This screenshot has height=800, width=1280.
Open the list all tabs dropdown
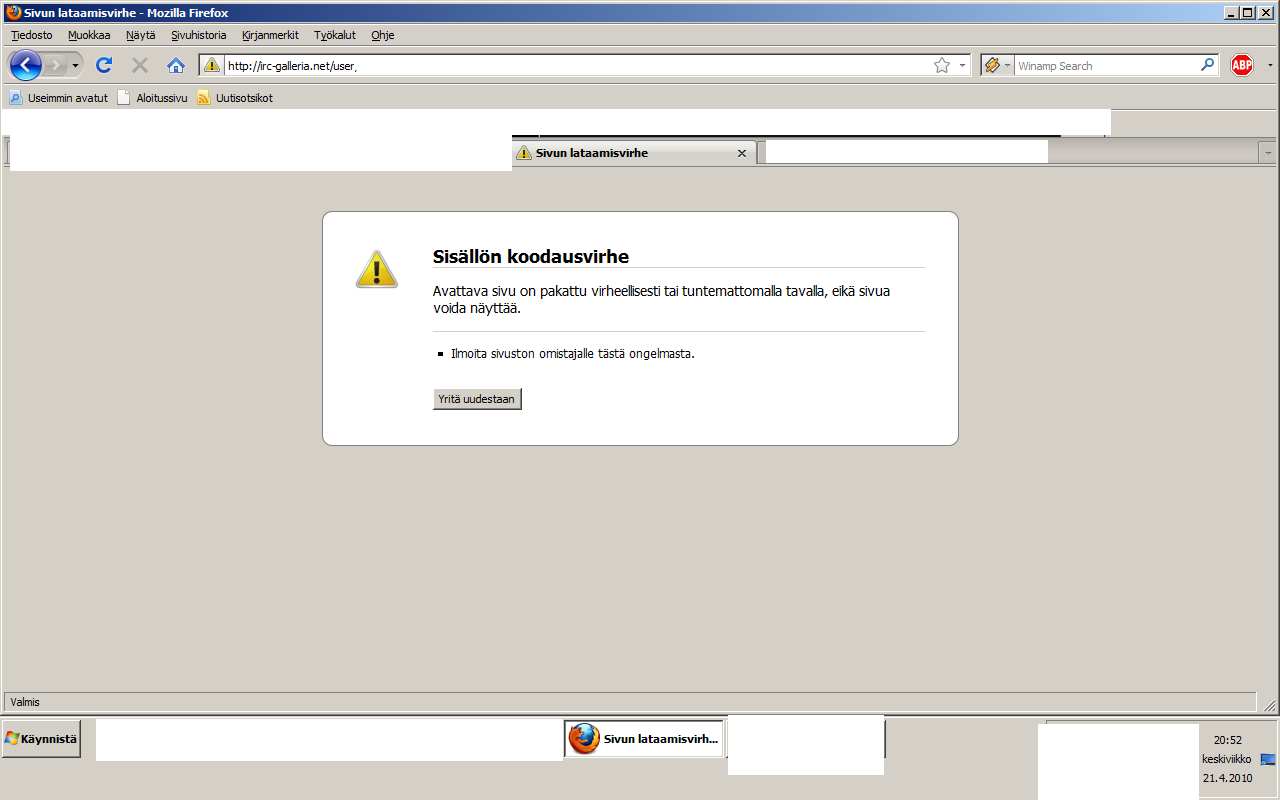pyautogui.click(x=1268, y=153)
